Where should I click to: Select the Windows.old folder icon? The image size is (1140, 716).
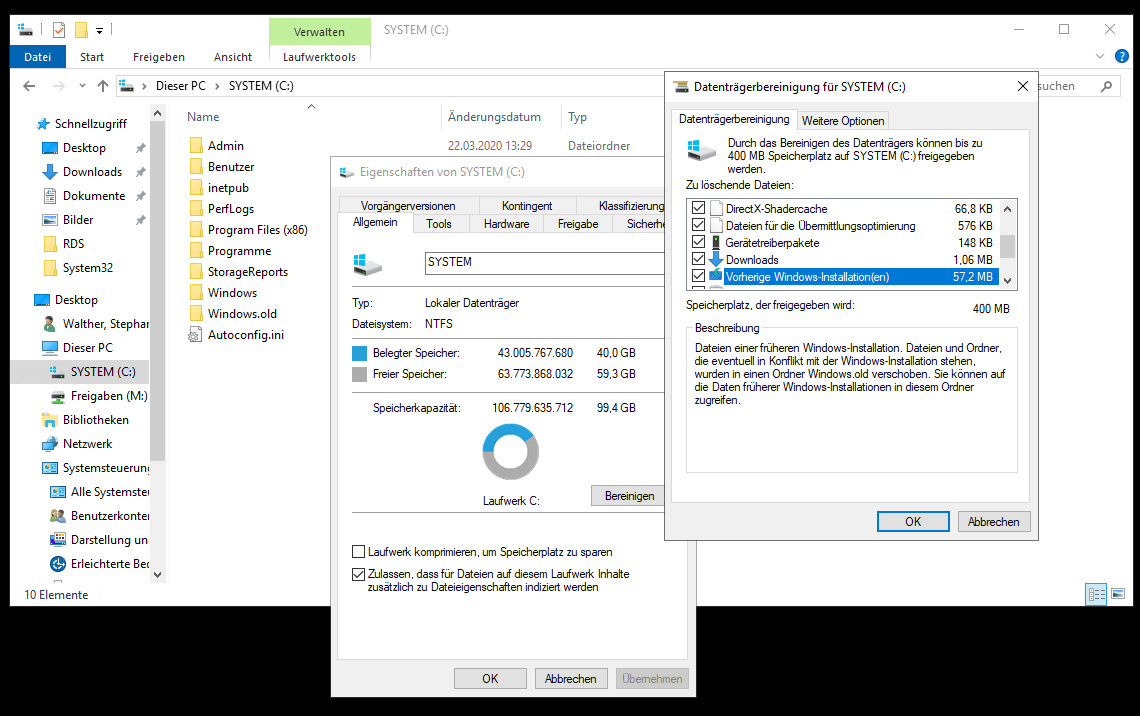(x=196, y=313)
